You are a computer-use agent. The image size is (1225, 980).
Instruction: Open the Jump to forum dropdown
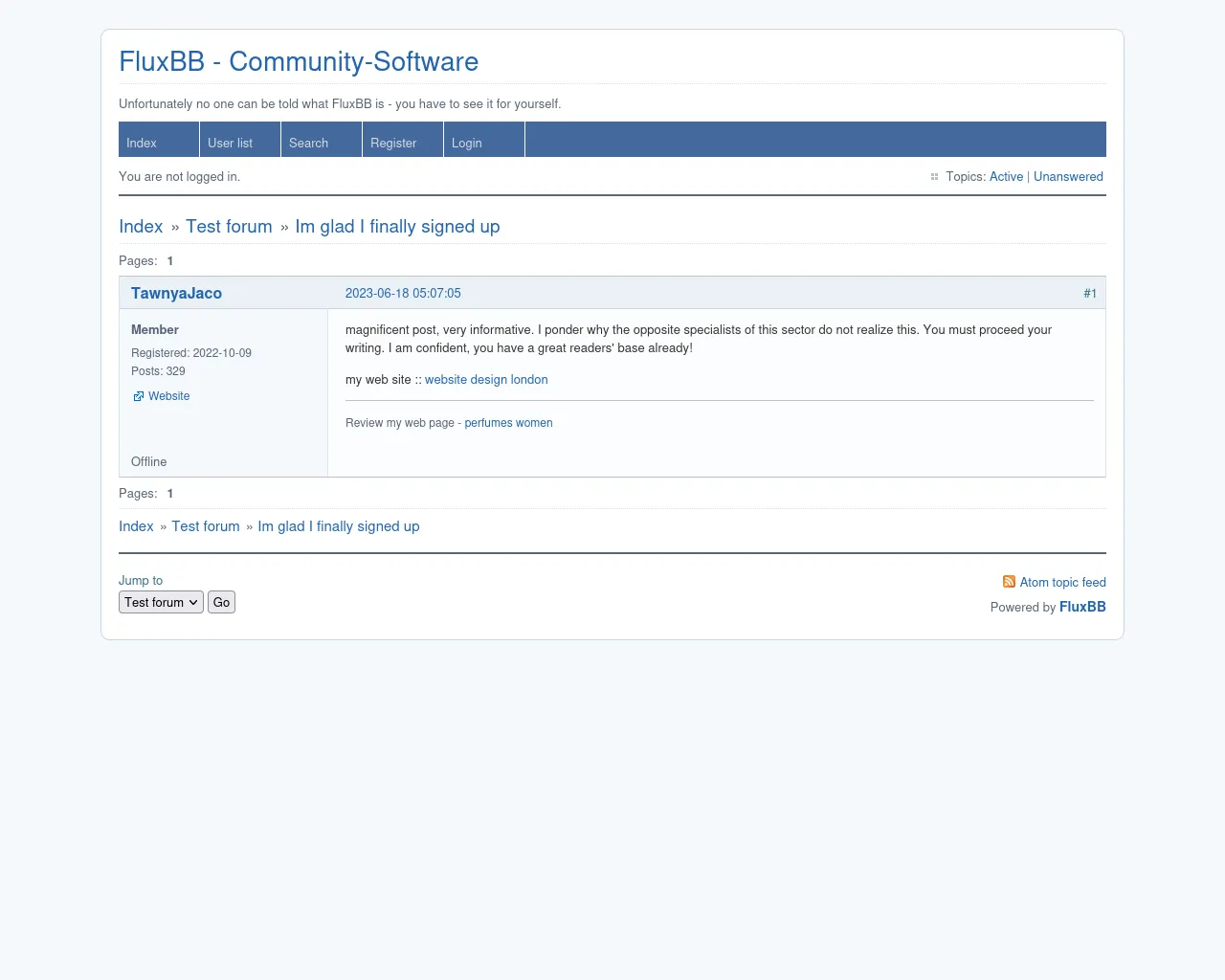click(161, 602)
